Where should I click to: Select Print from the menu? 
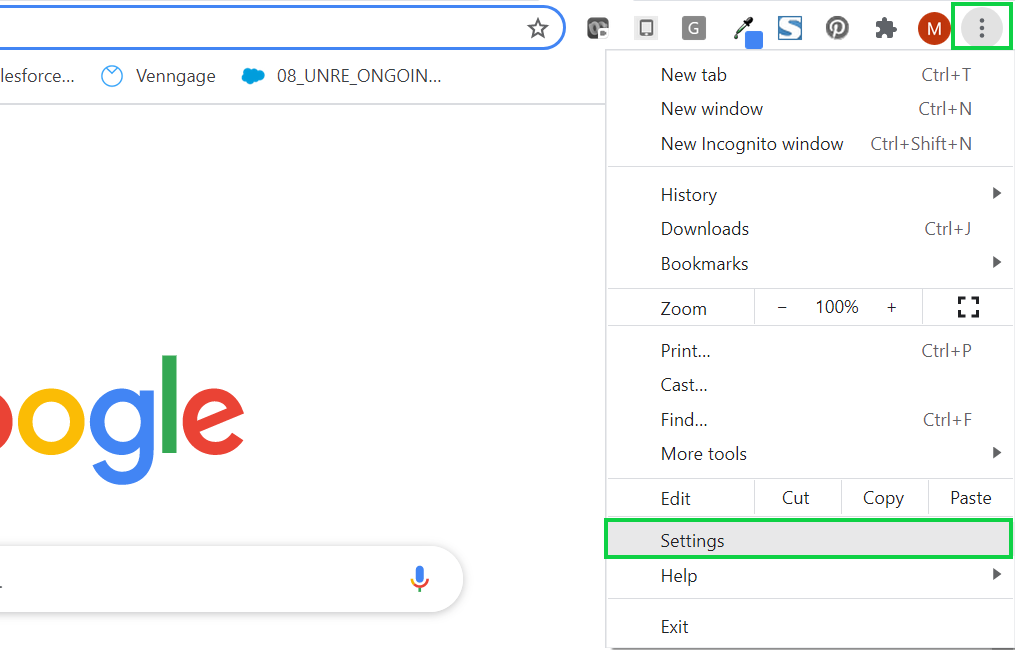coord(809,351)
